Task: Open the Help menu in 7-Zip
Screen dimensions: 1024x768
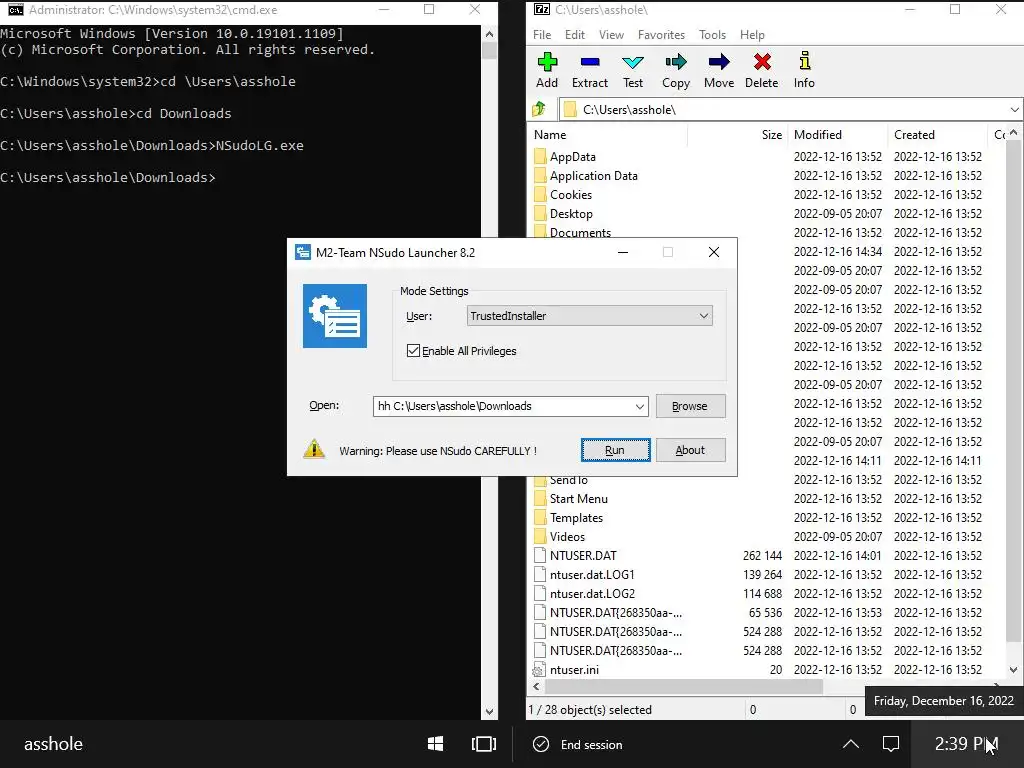Action: 752,35
